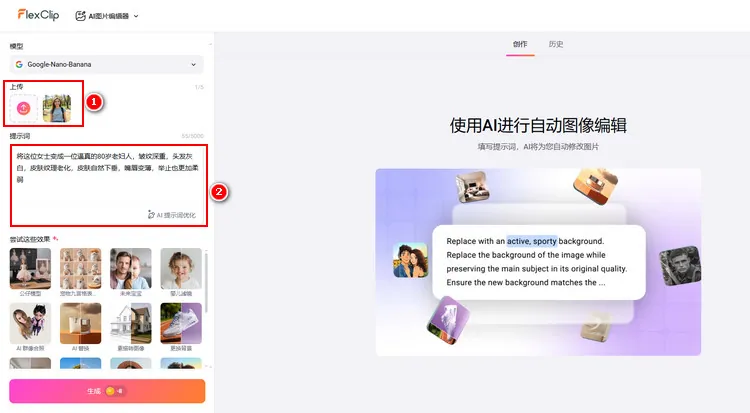This screenshot has width=750, height=413.
Task: Click the sample prompt card 'Replace with an active, sporty background'
Action: pyautogui.click(x=539, y=262)
